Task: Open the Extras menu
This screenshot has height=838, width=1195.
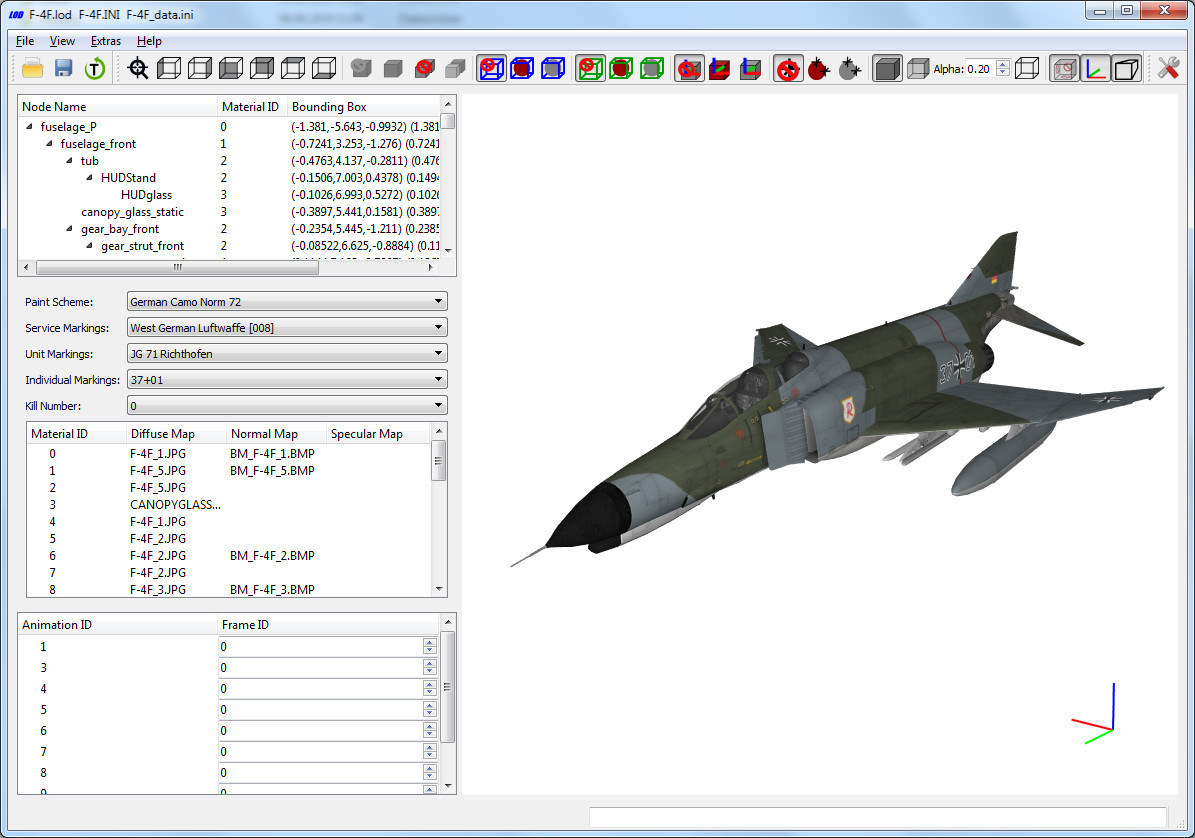Action: (x=105, y=41)
